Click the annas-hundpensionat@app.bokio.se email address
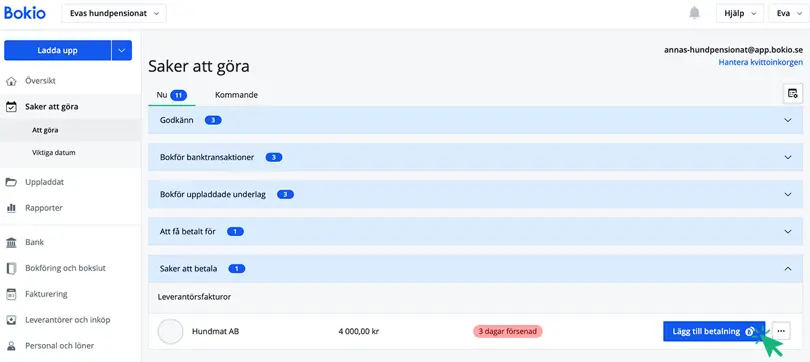The height and width of the screenshot is (362, 810). pyautogui.click(x=734, y=50)
